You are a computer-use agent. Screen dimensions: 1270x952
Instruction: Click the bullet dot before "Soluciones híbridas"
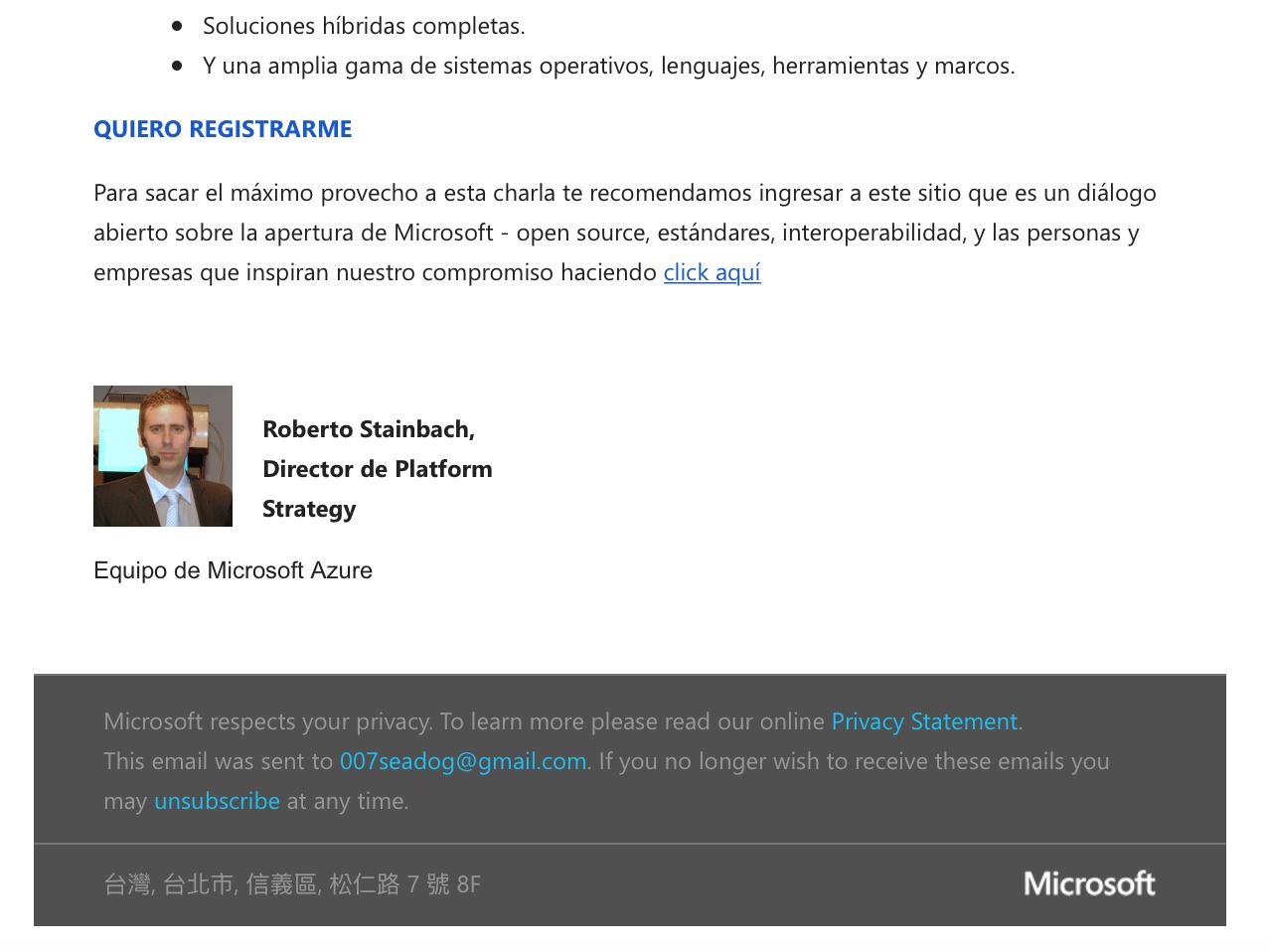tap(178, 26)
